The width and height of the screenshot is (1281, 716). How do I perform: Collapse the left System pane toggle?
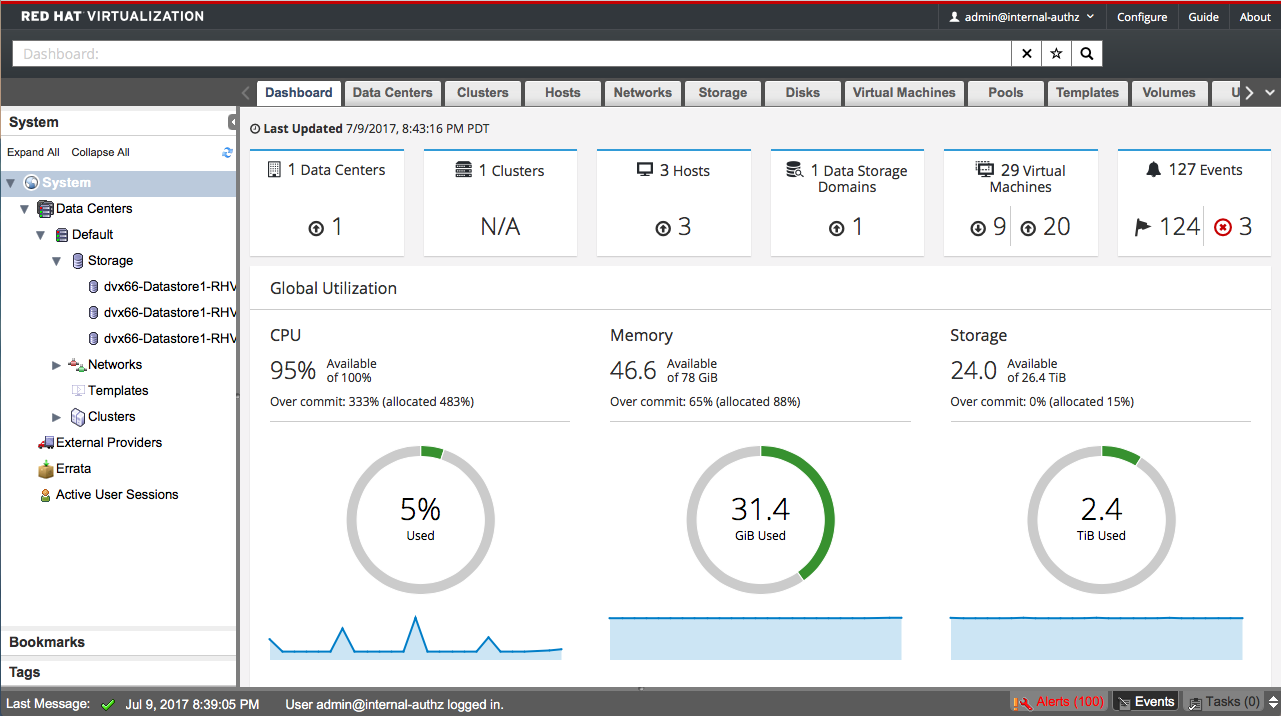tap(232, 122)
